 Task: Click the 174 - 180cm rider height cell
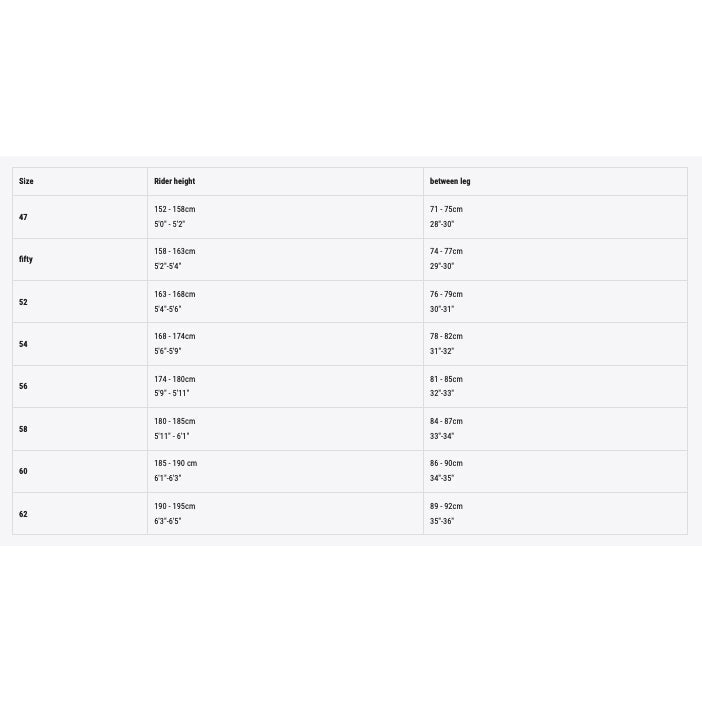[174, 380]
